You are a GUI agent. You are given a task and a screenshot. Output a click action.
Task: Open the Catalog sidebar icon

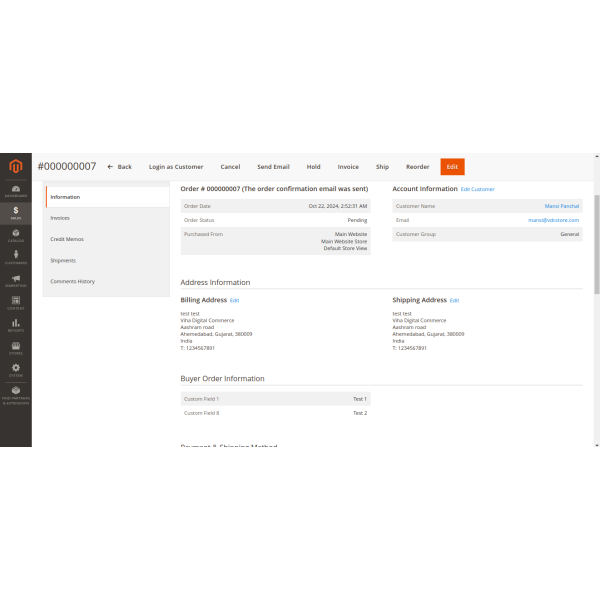[15, 235]
